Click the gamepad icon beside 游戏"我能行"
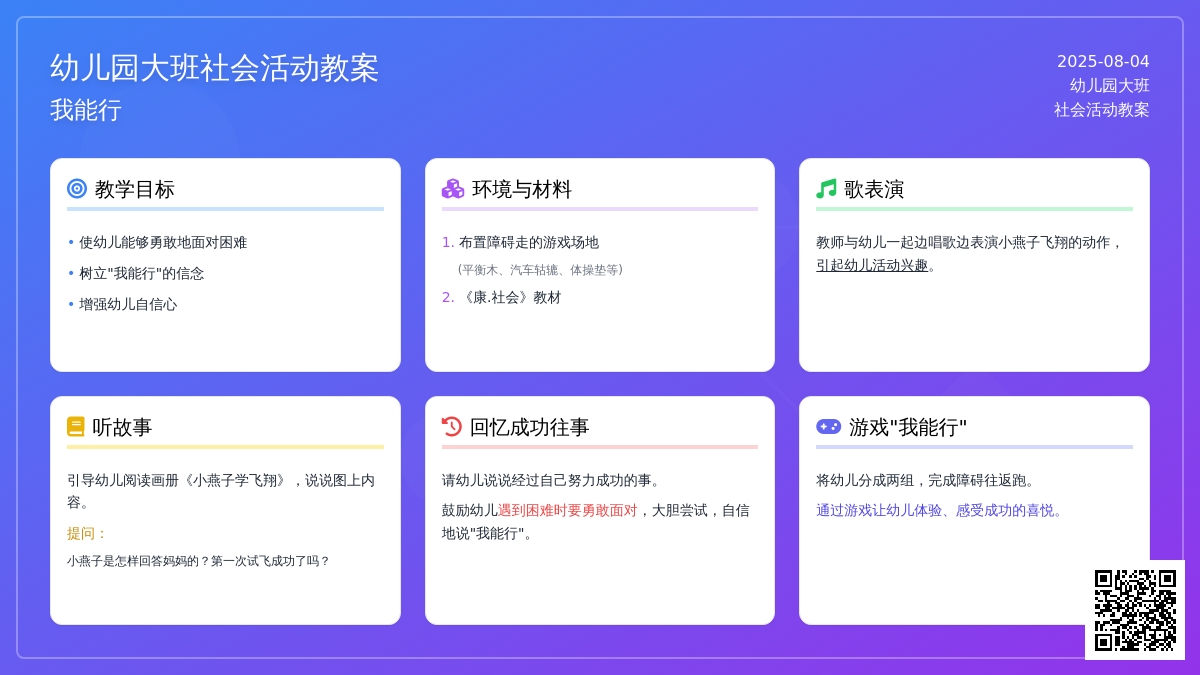Viewport: 1200px width, 675px height. coord(829,427)
